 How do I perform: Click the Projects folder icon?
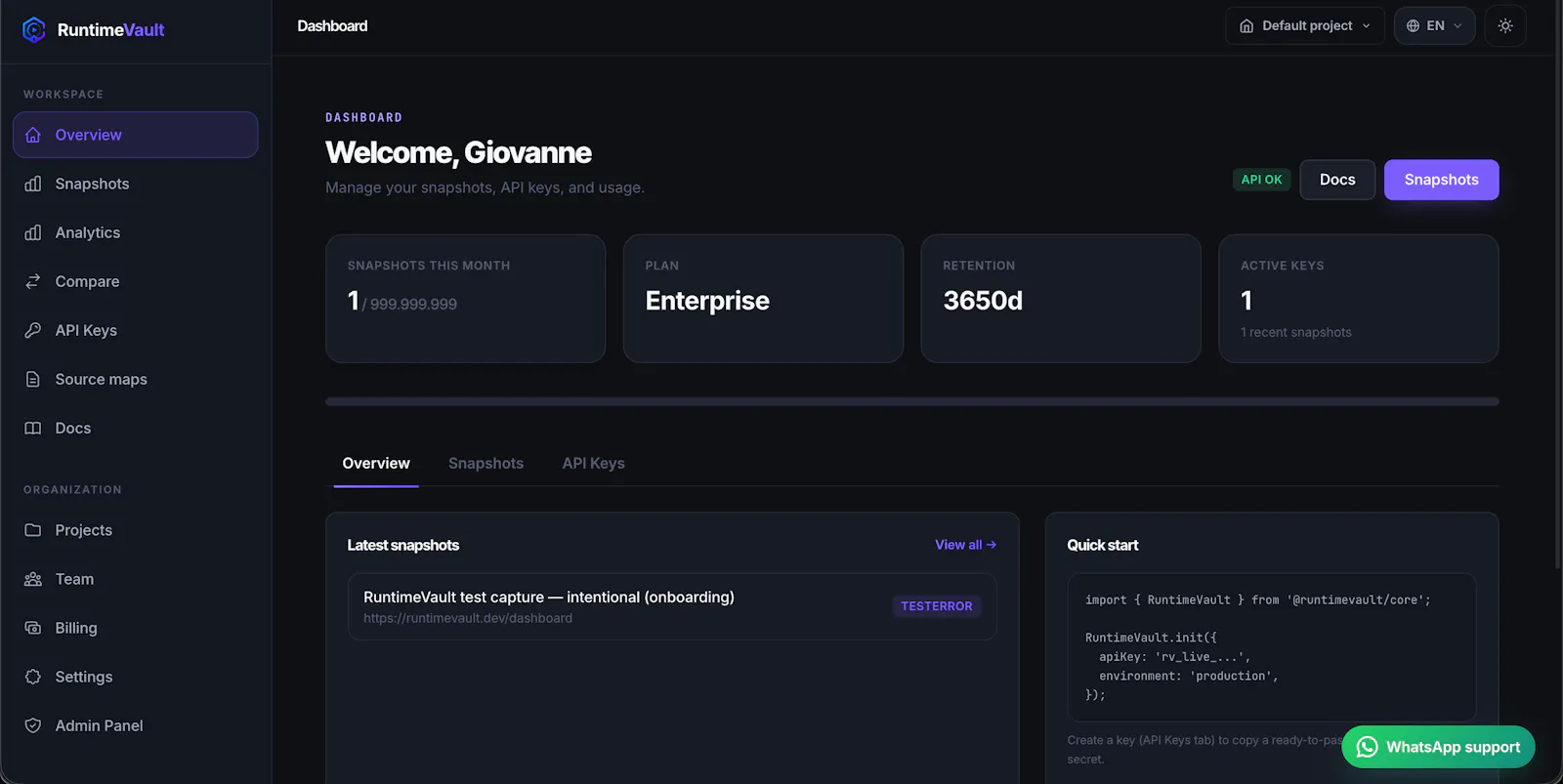pyautogui.click(x=33, y=530)
